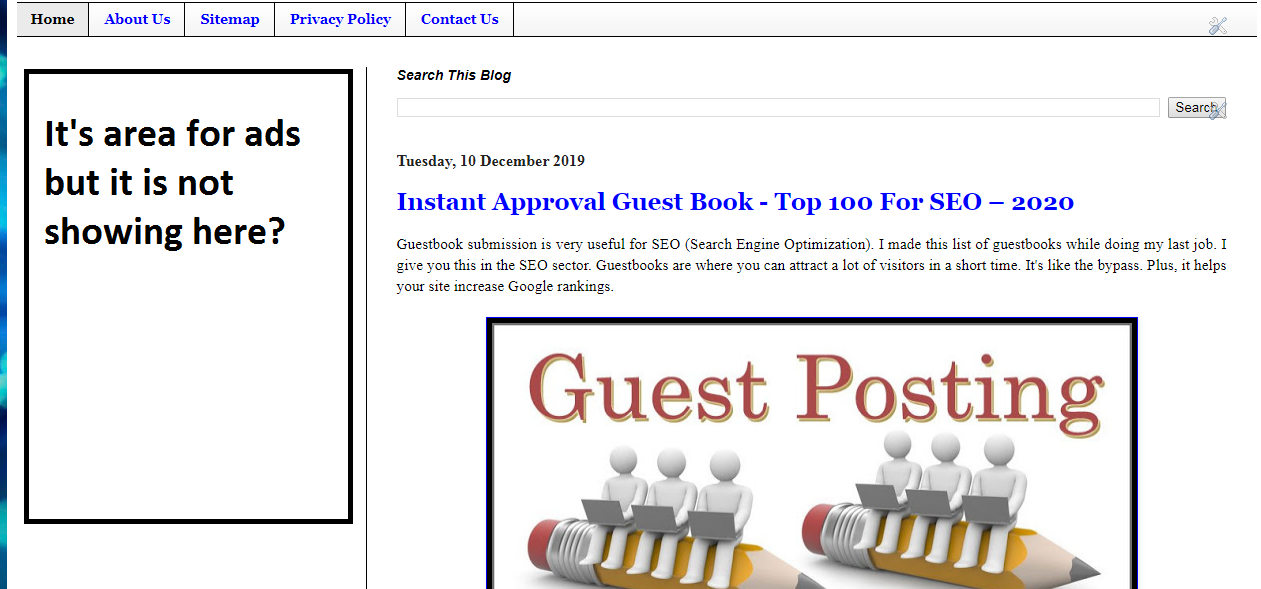The image size is (1261, 589).
Task: View the Privacy Policy tab
Action: [x=339, y=18]
